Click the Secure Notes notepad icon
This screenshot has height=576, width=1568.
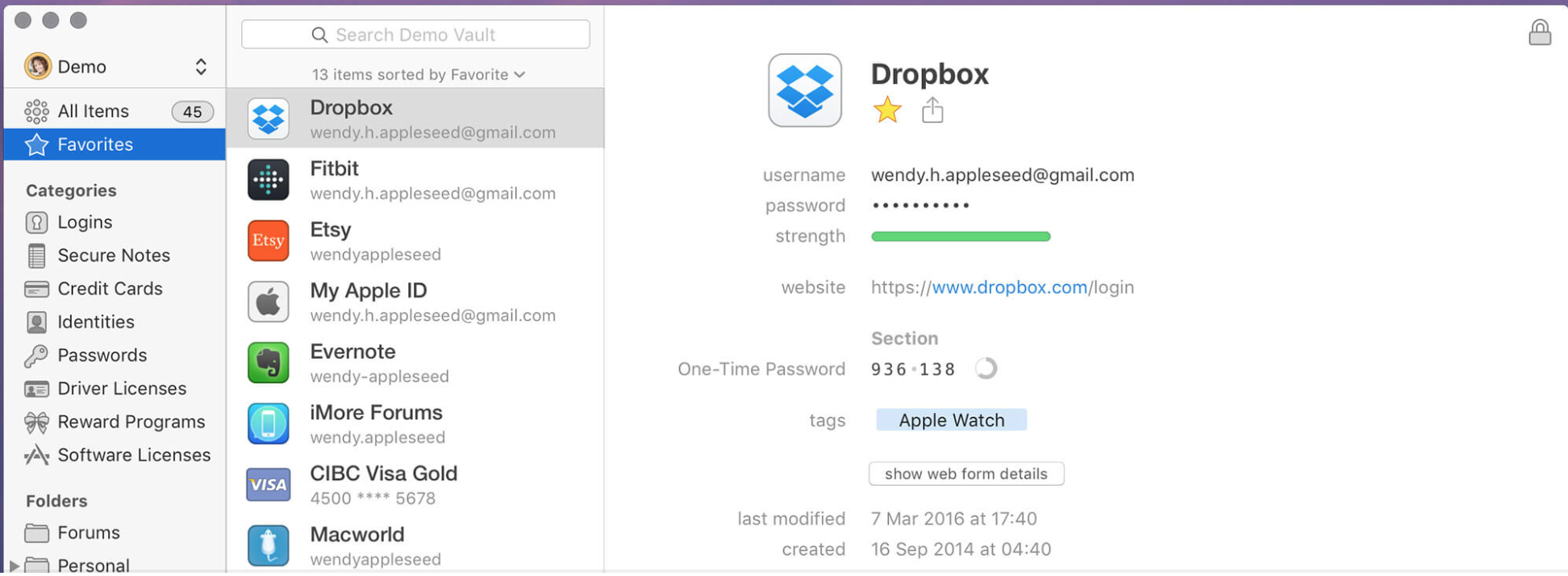(x=36, y=256)
